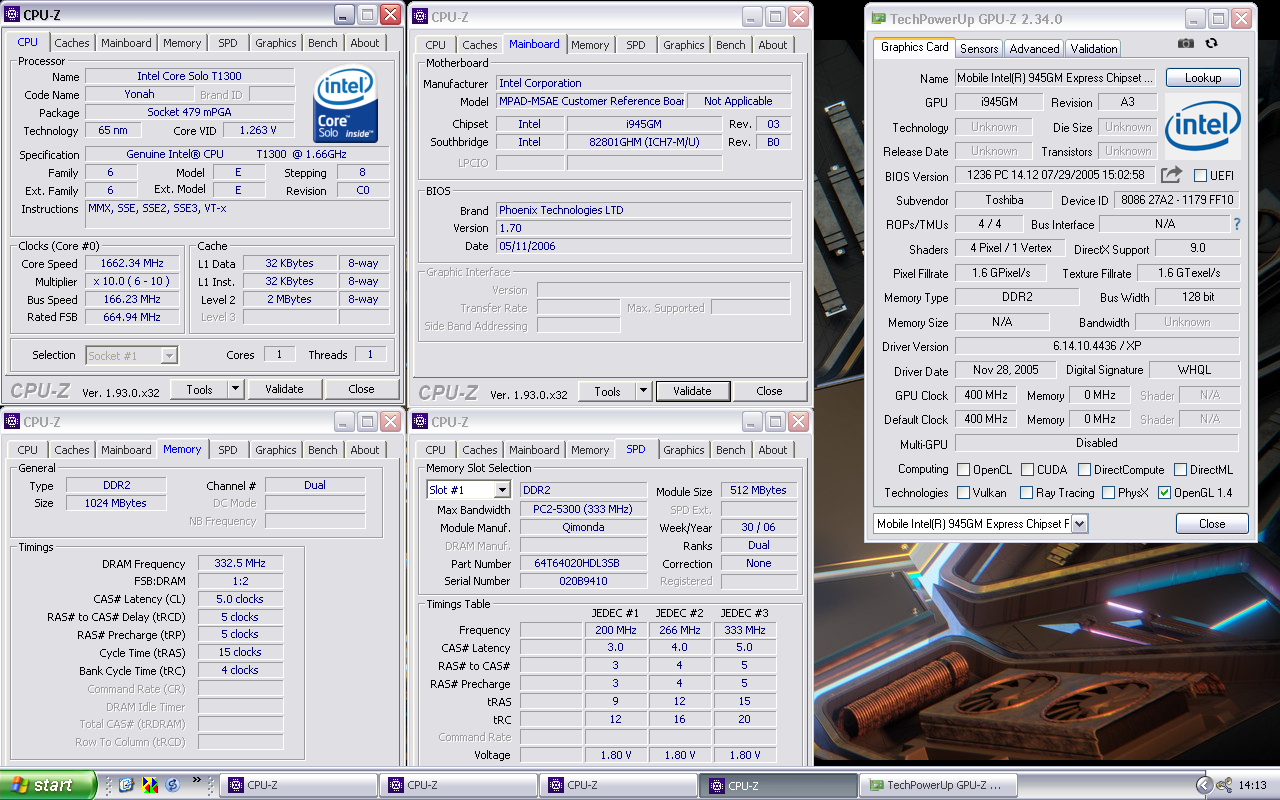This screenshot has width=1280, height=800.
Task: Select the '1662.34 MHz' core speed value
Action: click(133, 263)
